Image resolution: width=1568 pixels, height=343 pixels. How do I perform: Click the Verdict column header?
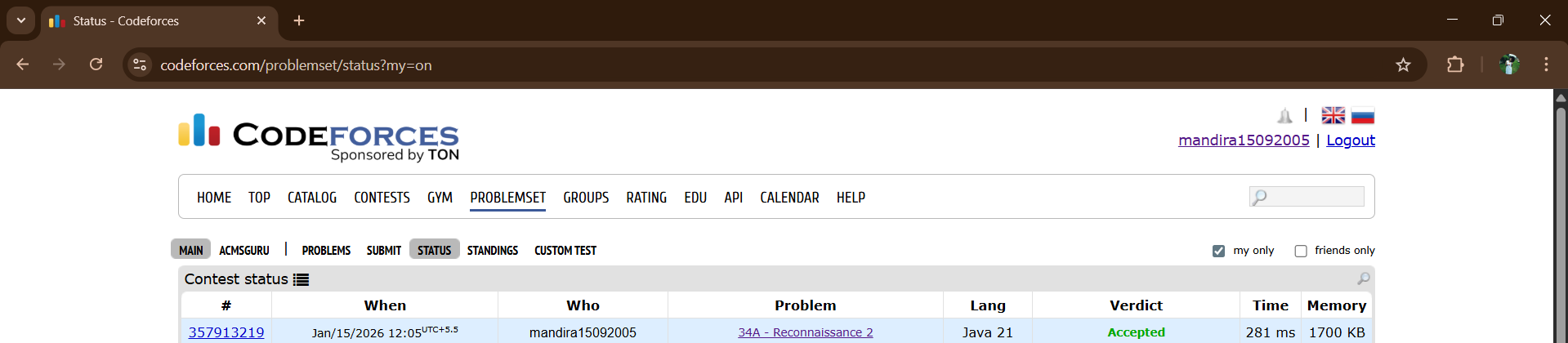[x=1136, y=305]
